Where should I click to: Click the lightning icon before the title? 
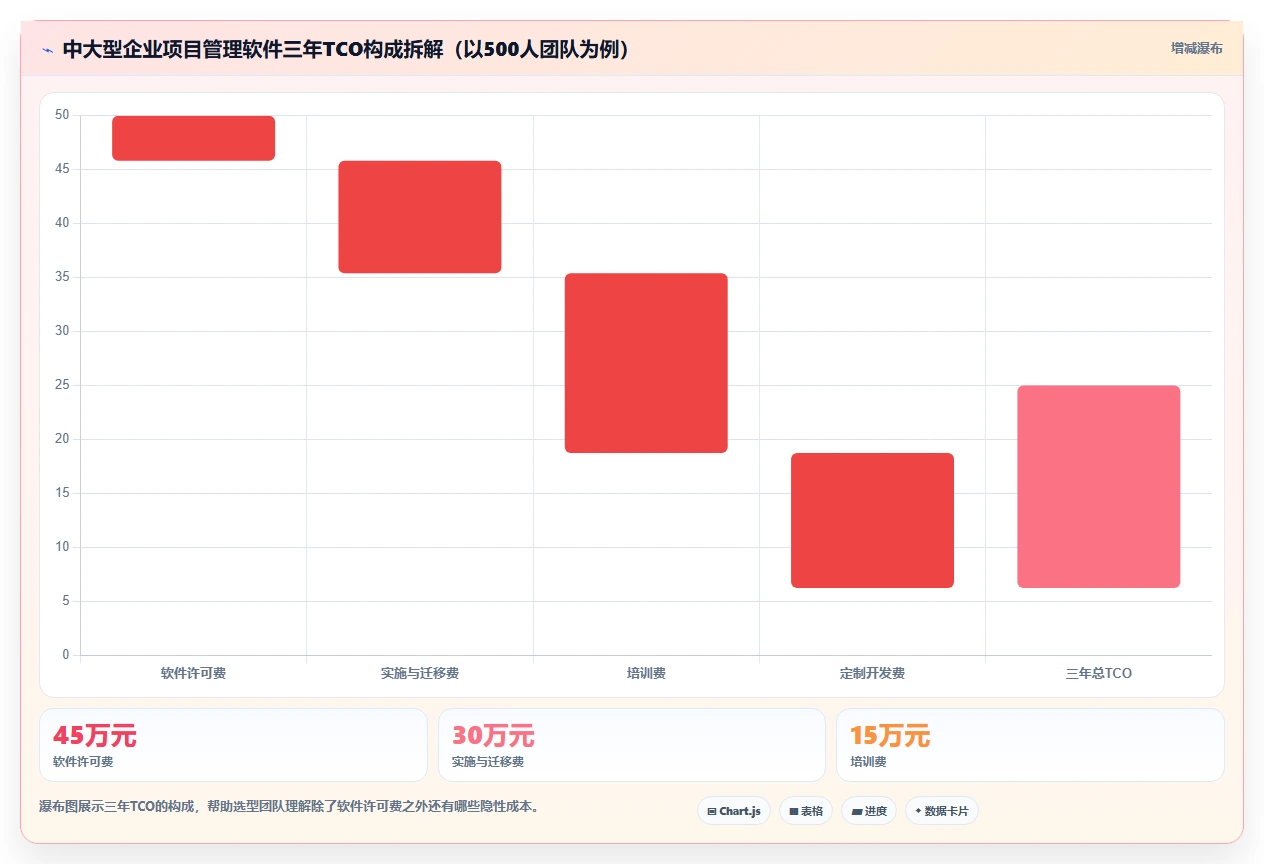[x=47, y=49]
